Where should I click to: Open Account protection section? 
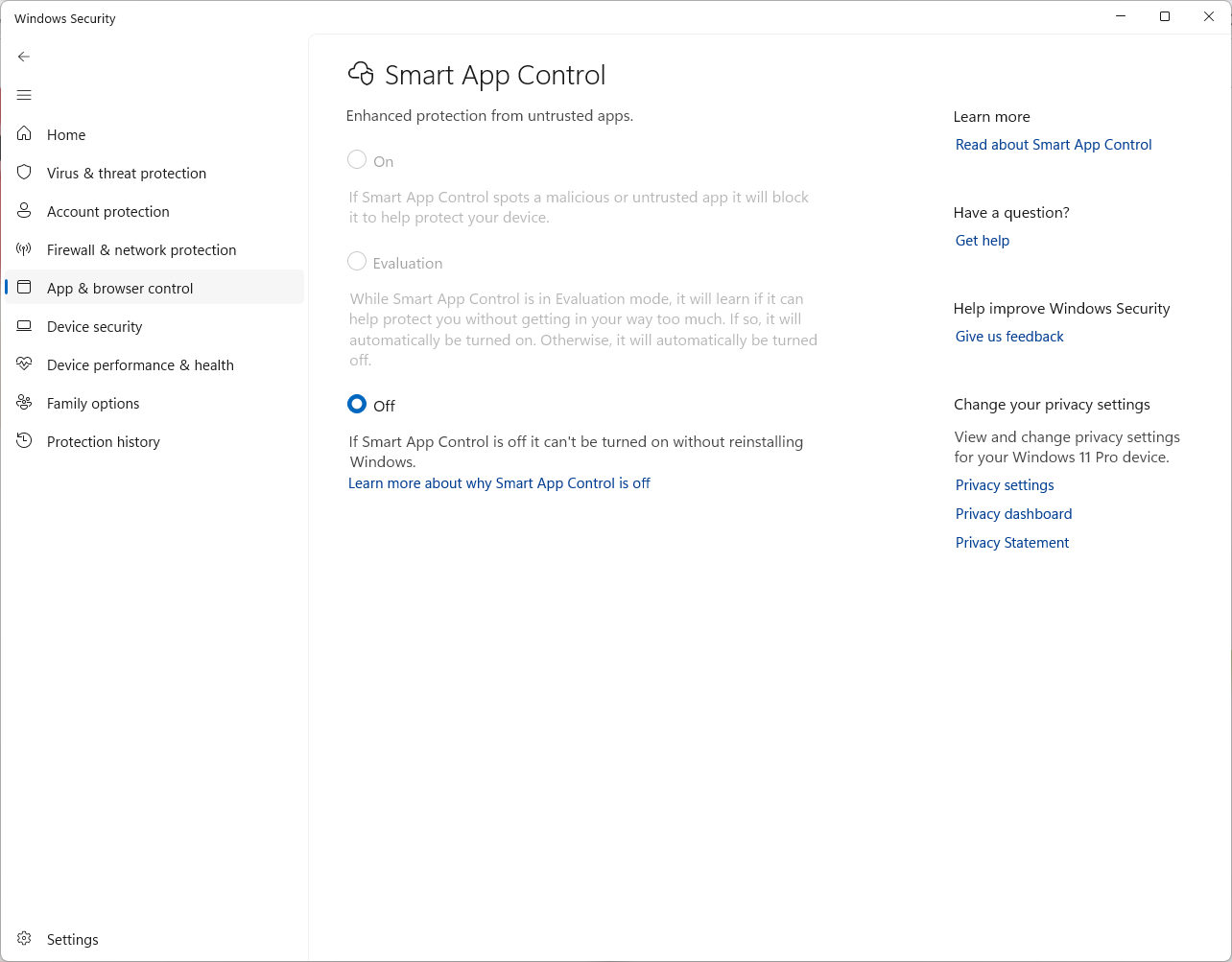click(108, 211)
